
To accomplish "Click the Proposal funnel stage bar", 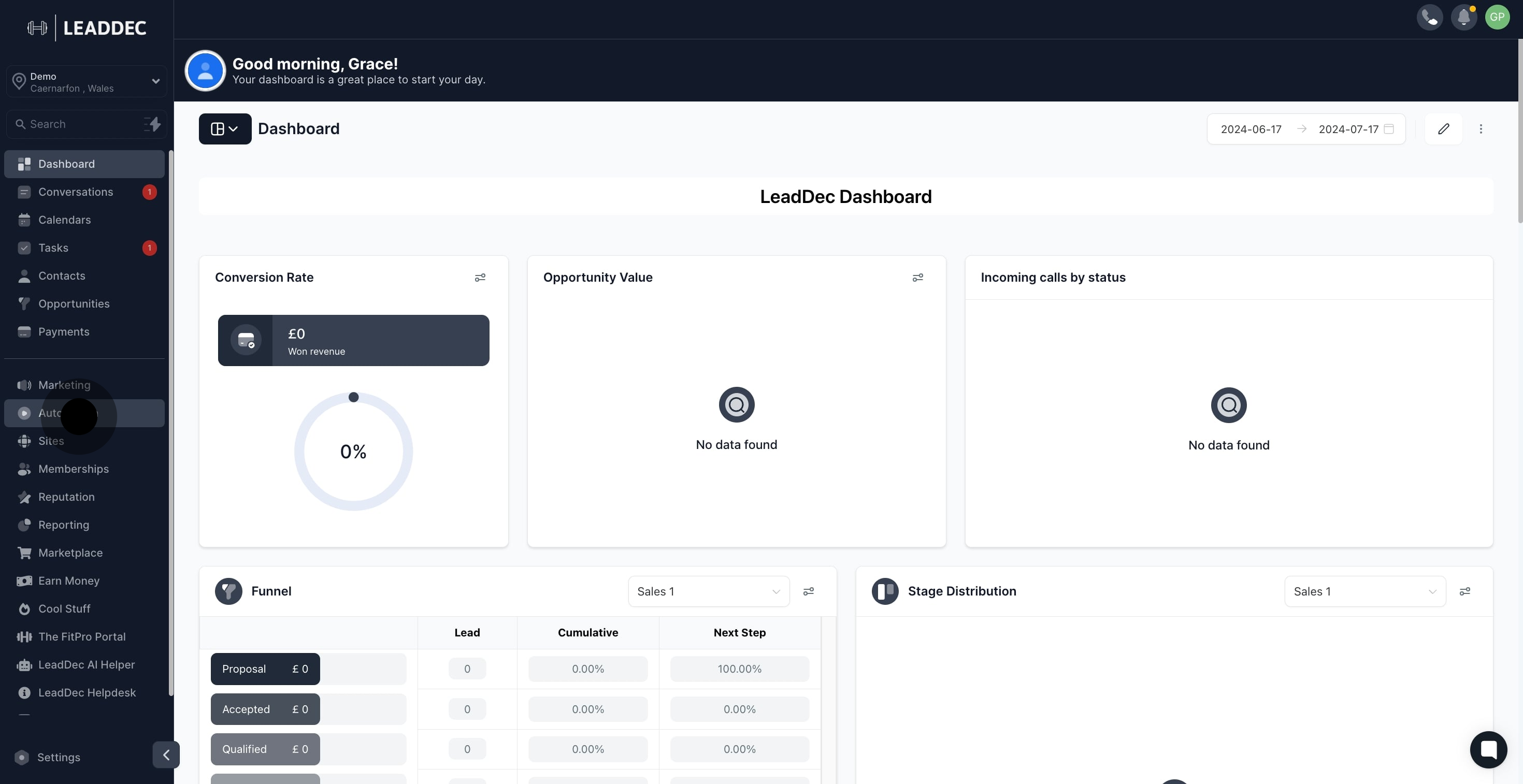I will point(265,669).
